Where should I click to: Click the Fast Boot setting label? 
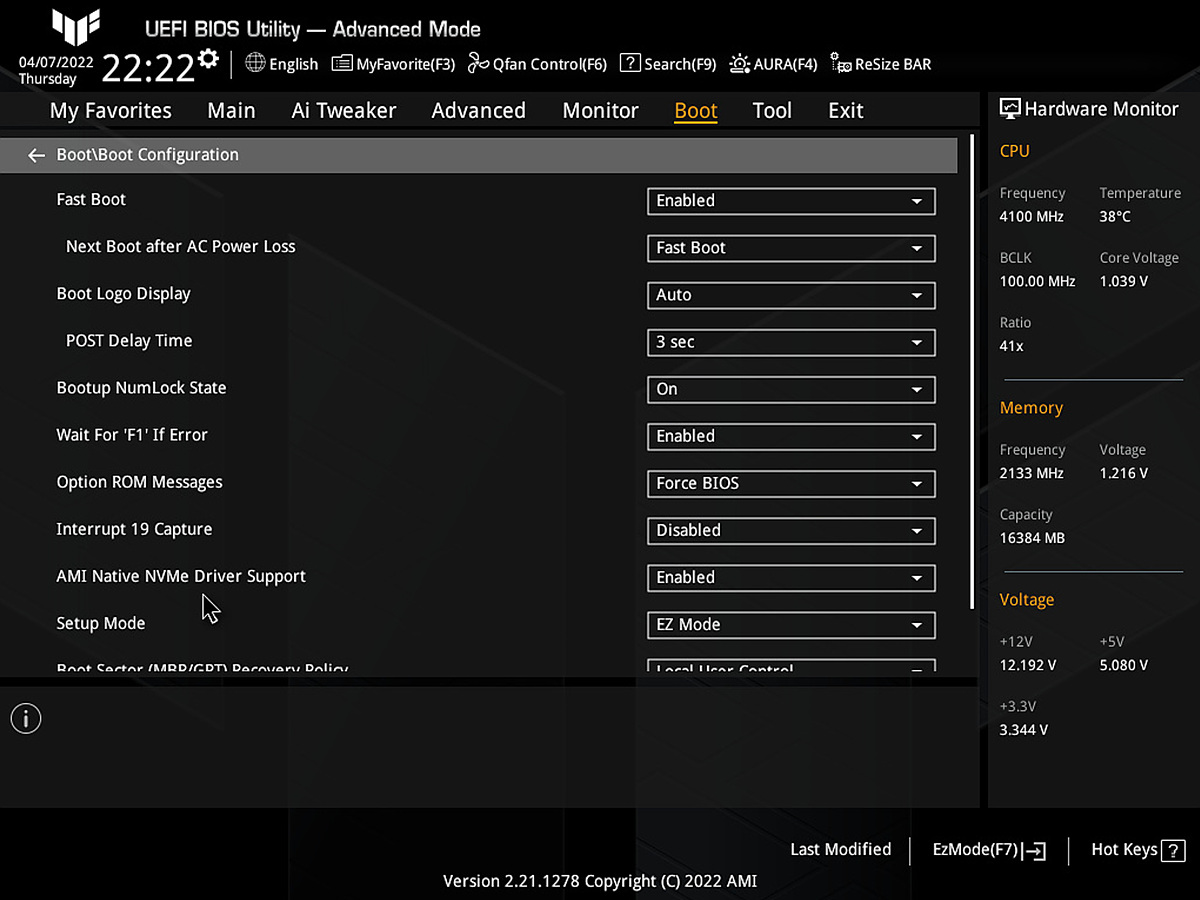click(x=91, y=199)
